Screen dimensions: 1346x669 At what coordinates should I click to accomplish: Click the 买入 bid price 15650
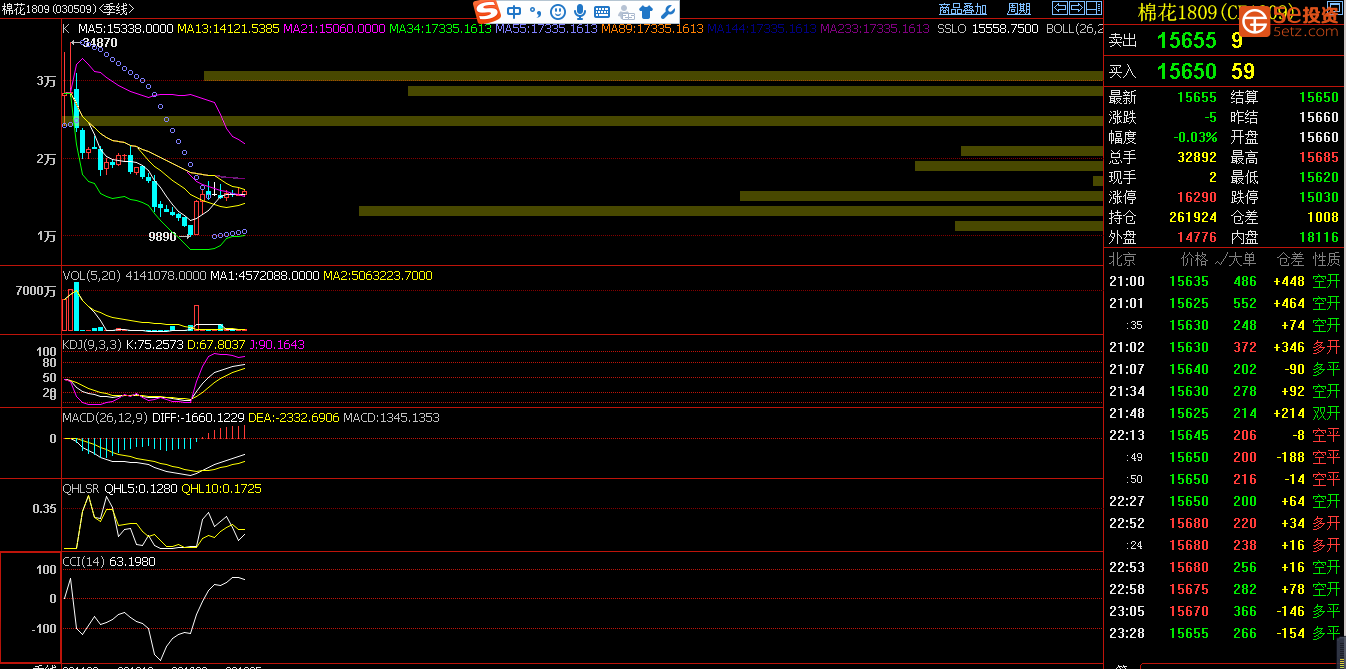[x=1187, y=72]
